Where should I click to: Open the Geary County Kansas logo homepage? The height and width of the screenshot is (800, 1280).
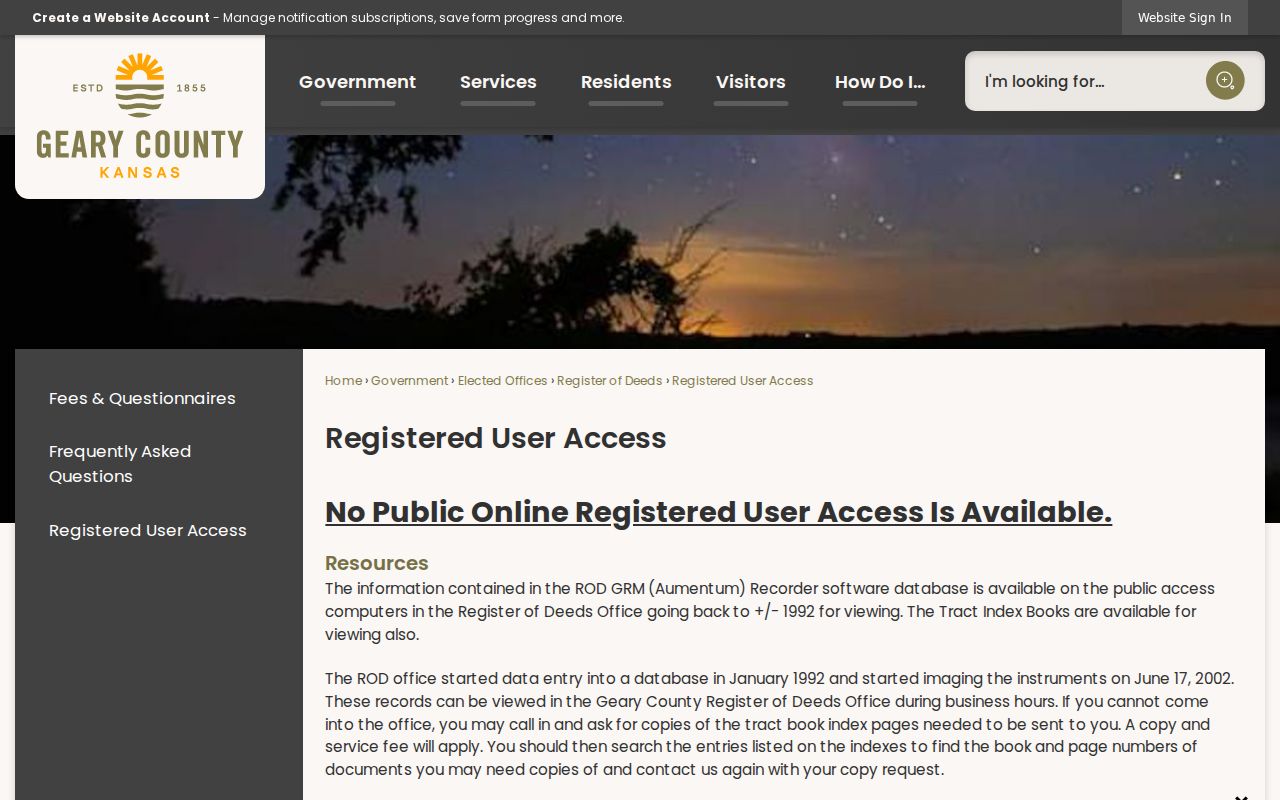point(140,116)
